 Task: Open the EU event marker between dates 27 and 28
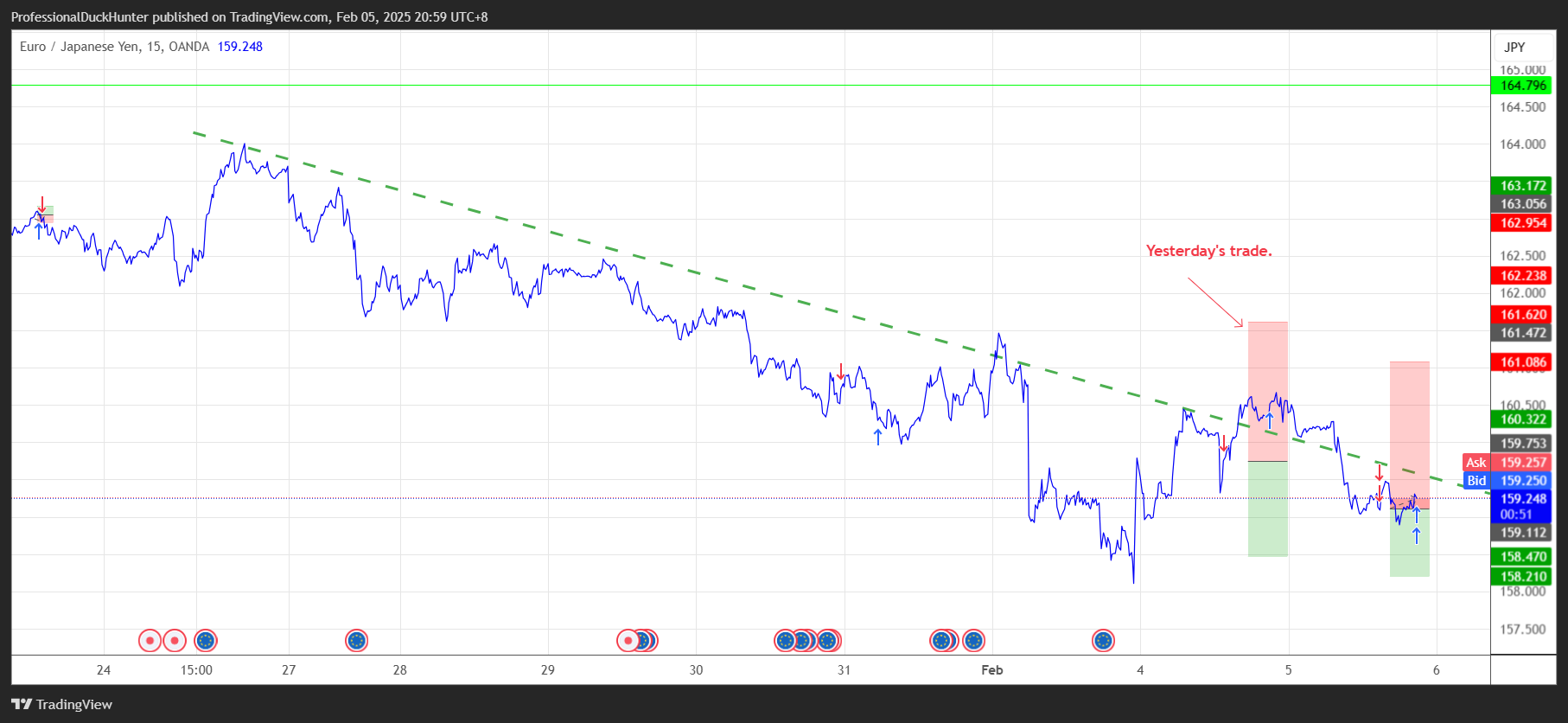point(356,641)
